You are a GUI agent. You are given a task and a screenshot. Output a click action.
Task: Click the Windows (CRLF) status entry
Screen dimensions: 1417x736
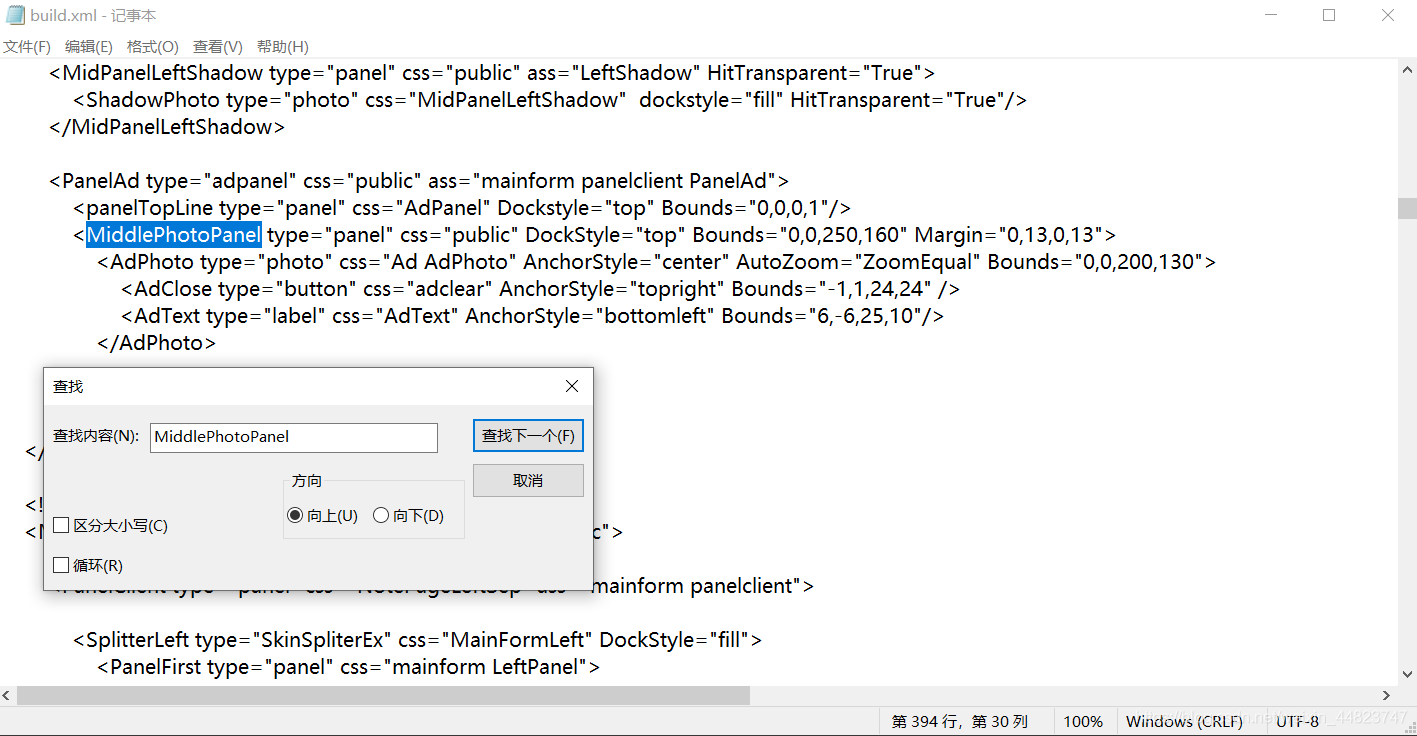click(x=1184, y=721)
